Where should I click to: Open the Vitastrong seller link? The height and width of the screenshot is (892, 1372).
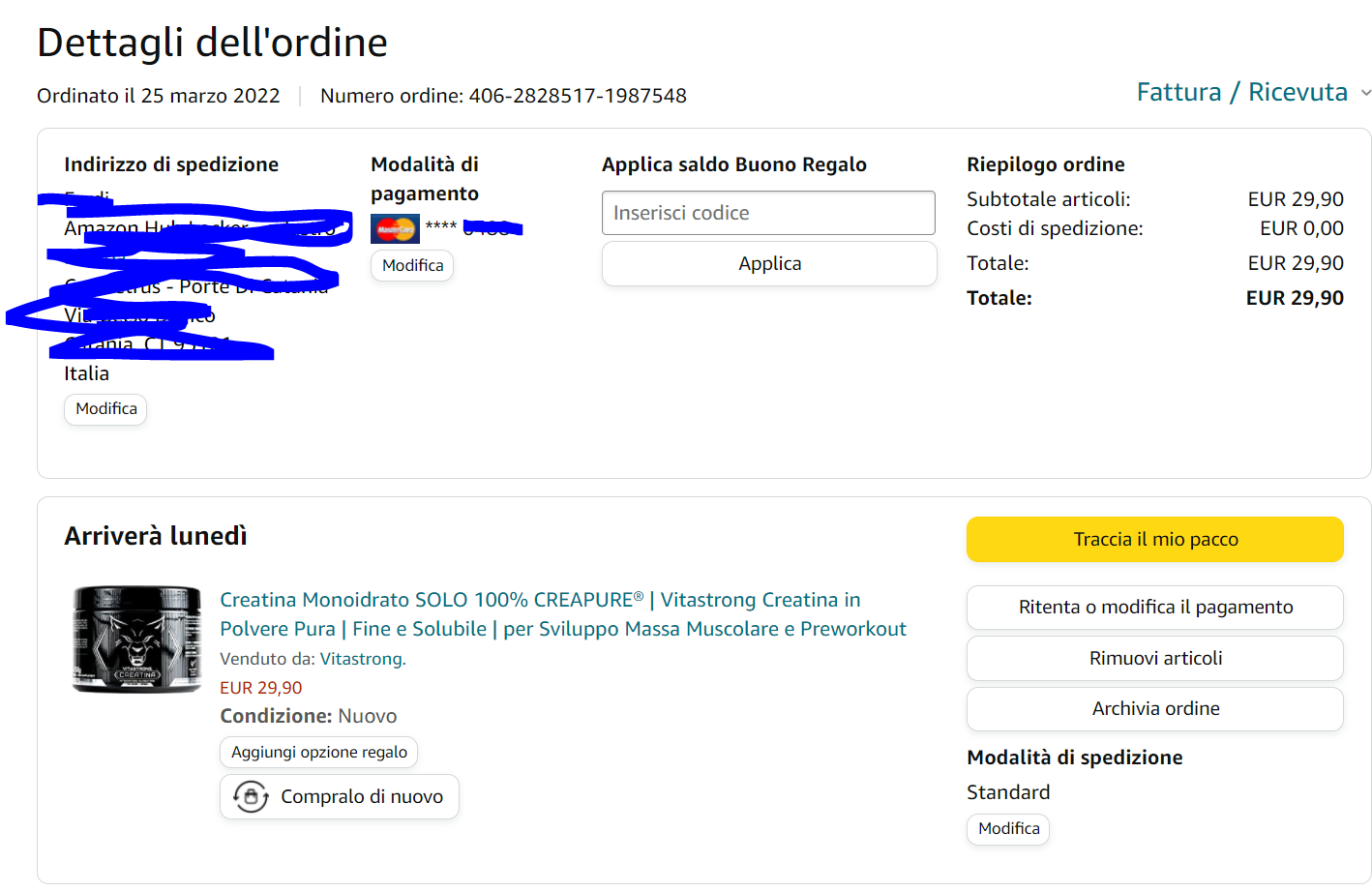tap(361, 660)
